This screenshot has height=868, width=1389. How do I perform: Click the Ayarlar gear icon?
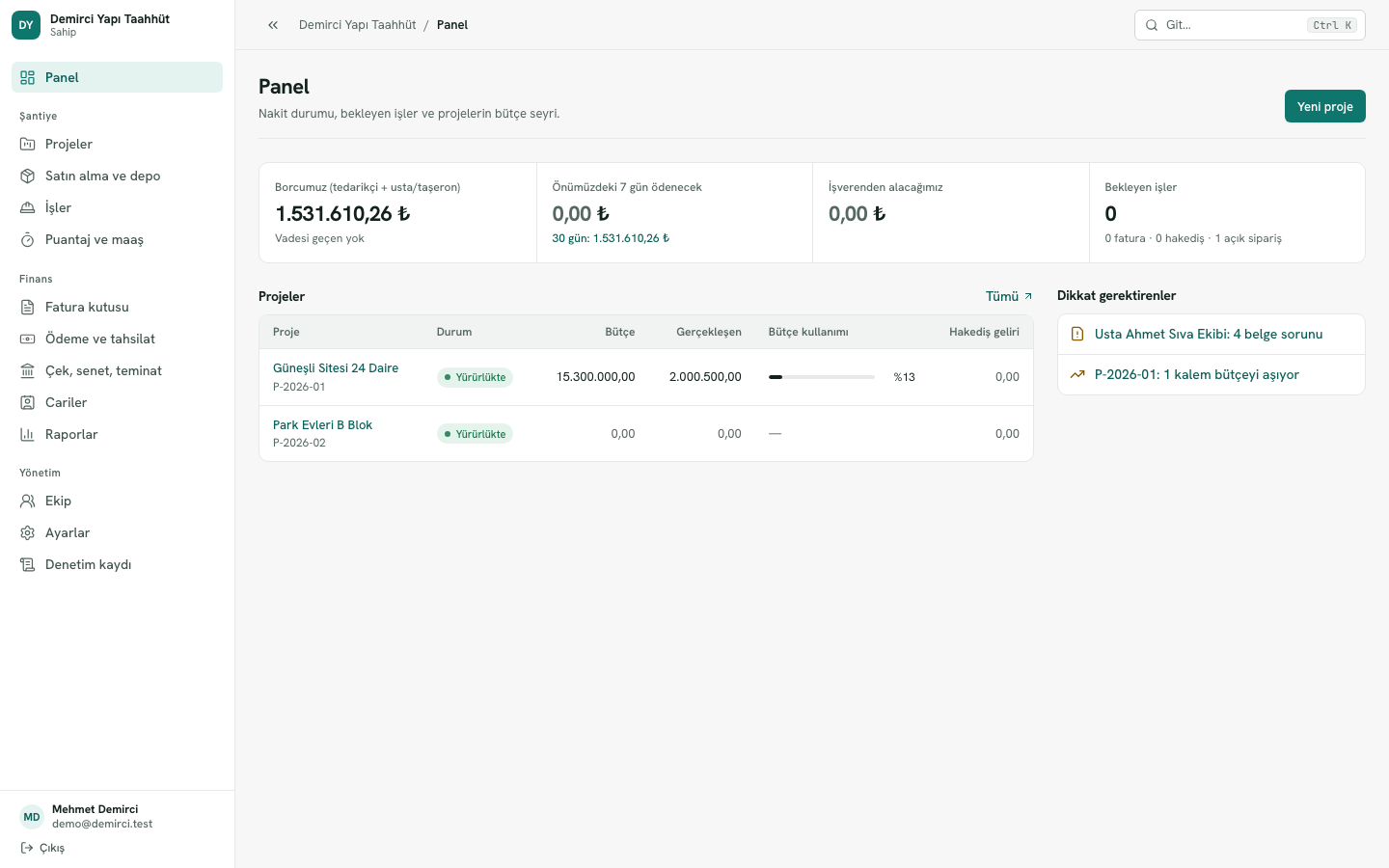click(x=28, y=532)
